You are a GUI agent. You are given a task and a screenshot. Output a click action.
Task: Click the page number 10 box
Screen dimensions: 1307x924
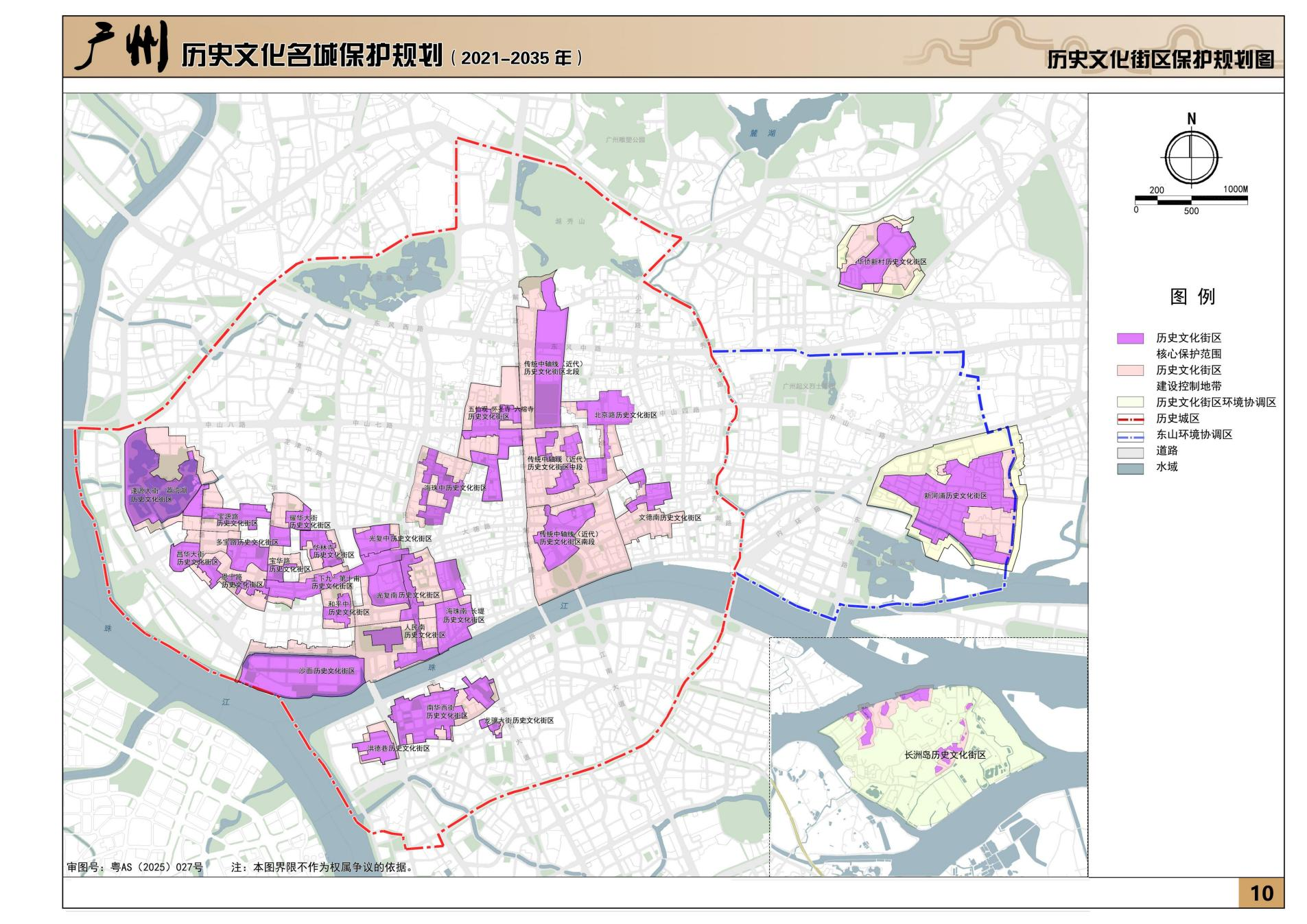[1261, 892]
